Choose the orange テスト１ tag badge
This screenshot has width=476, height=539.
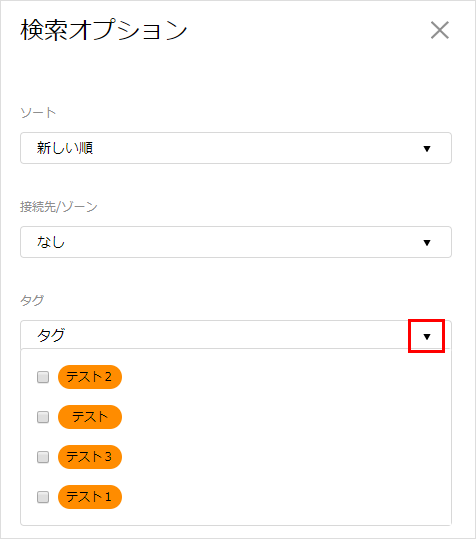(x=90, y=497)
